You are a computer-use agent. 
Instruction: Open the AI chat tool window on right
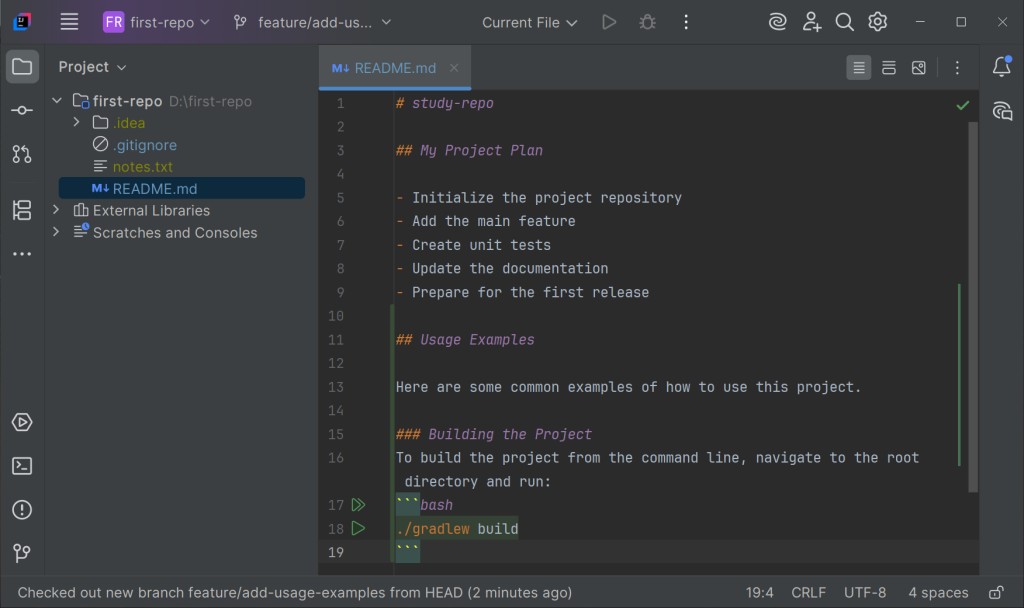[1002, 110]
